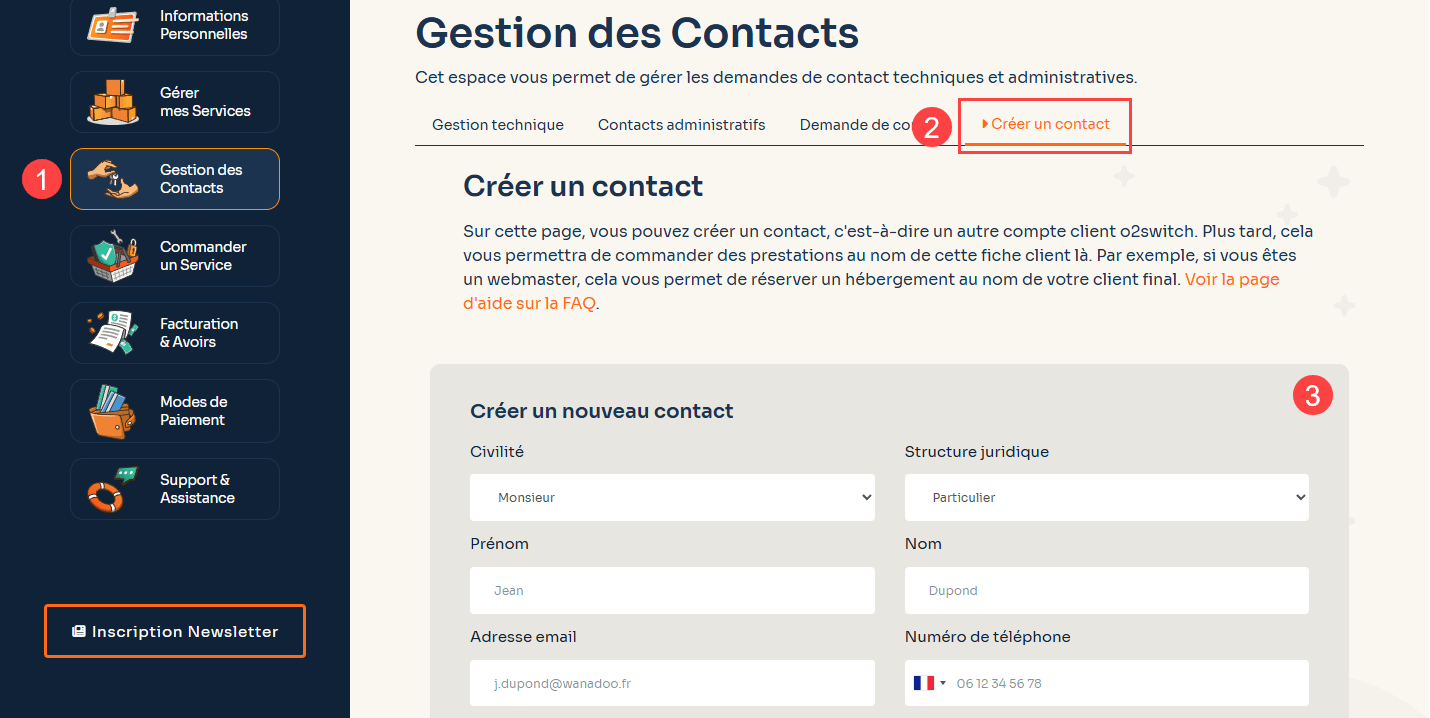
Task: Open the Civilité dropdown
Action: tap(671, 497)
